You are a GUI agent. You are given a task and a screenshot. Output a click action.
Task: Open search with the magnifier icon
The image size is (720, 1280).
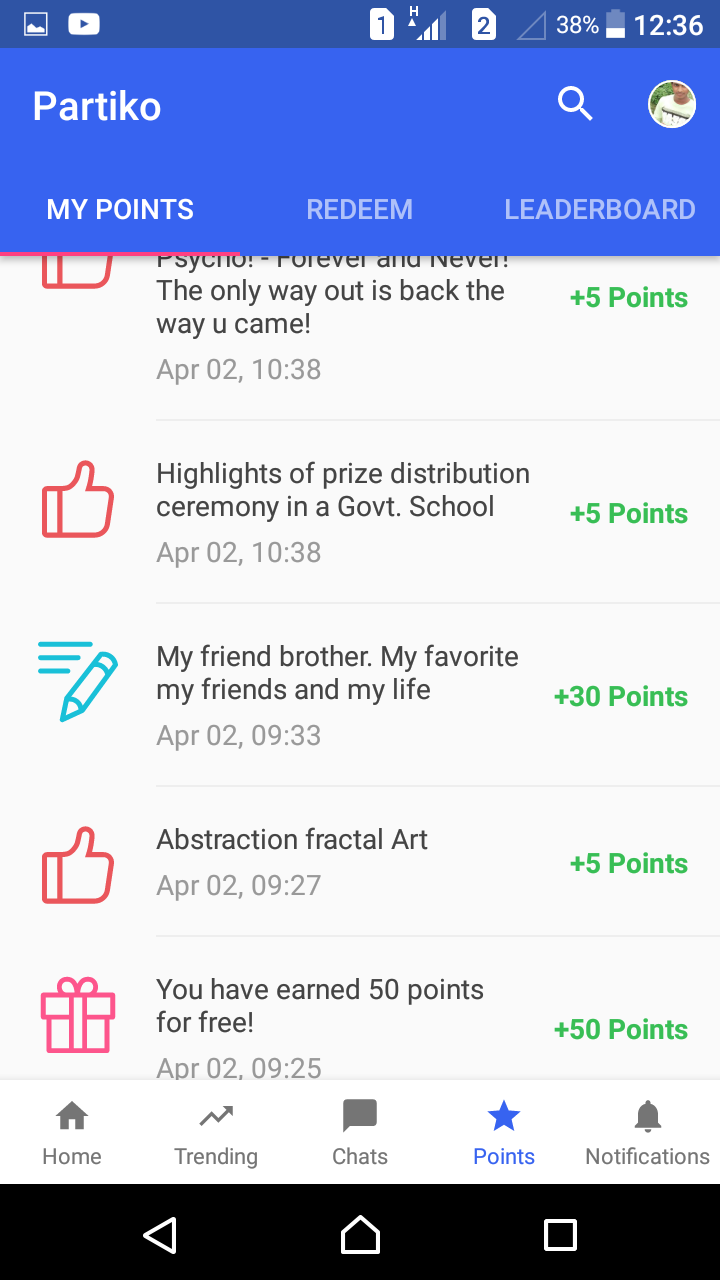575,104
